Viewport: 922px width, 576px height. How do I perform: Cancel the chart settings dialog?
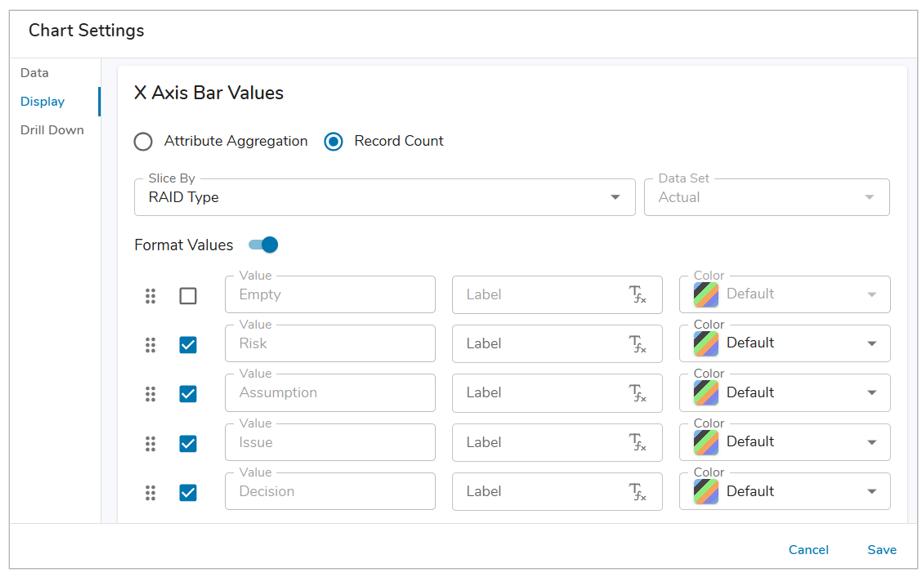click(808, 550)
